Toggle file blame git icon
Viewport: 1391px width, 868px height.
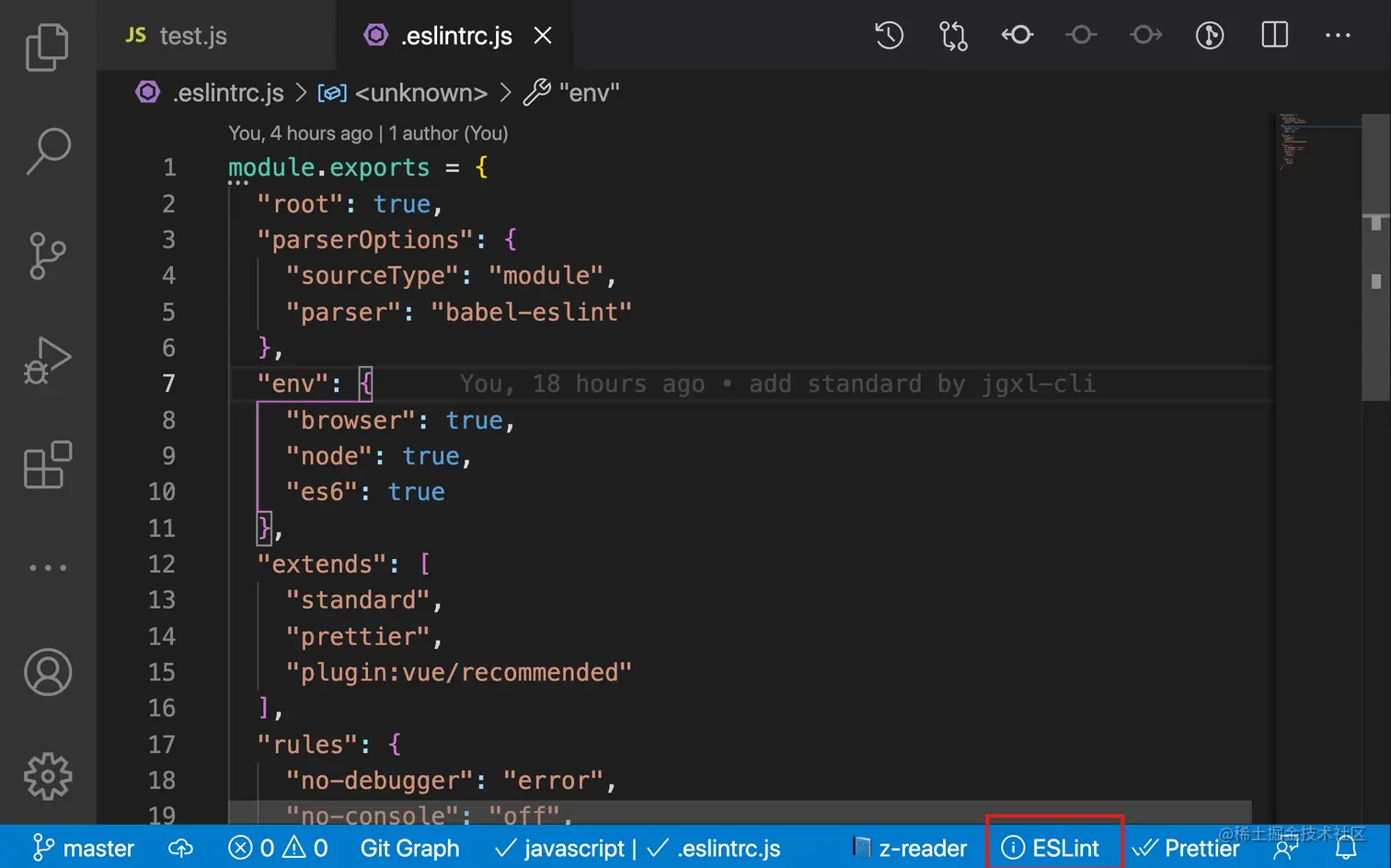(x=1210, y=36)
